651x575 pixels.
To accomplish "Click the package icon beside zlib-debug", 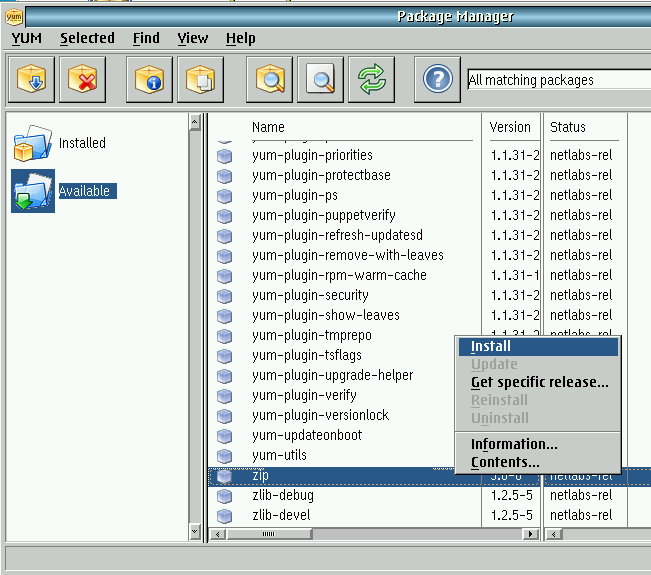I will tap(225, 496).
